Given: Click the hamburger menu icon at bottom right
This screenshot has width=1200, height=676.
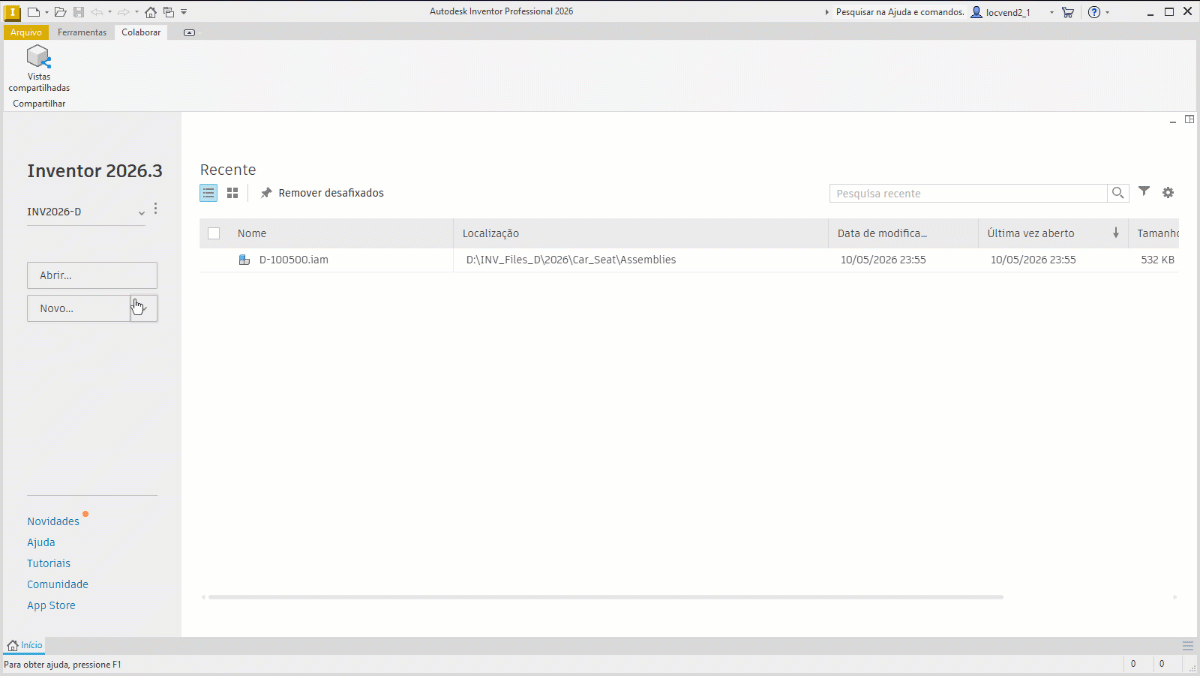Looking at the screenshot, I should click(1187, 645).
